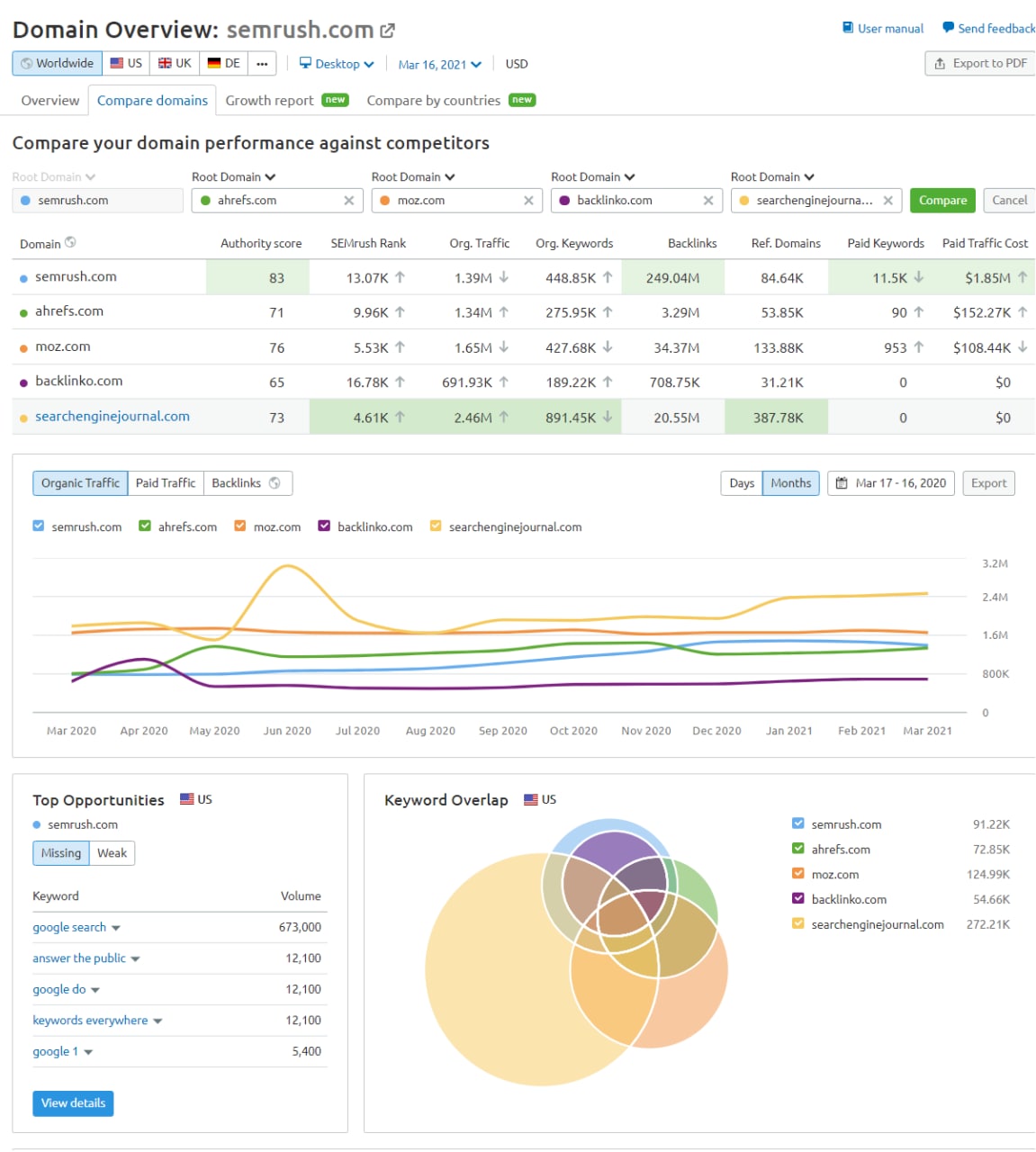Image resolution: width=1036 pixels, height=1152 pixels.
Task: Click the moz.com Paid Traffic Cost down arrow
Action: 1022,346
